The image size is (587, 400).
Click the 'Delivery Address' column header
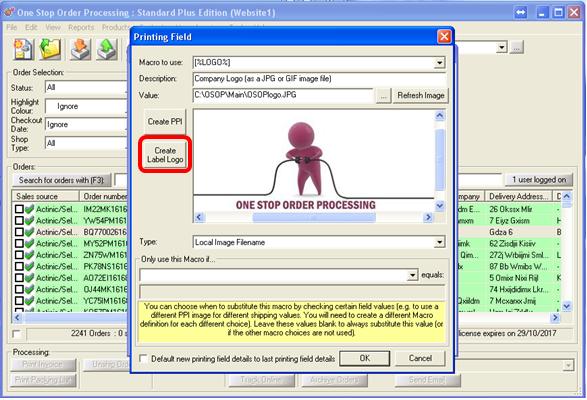518,196
